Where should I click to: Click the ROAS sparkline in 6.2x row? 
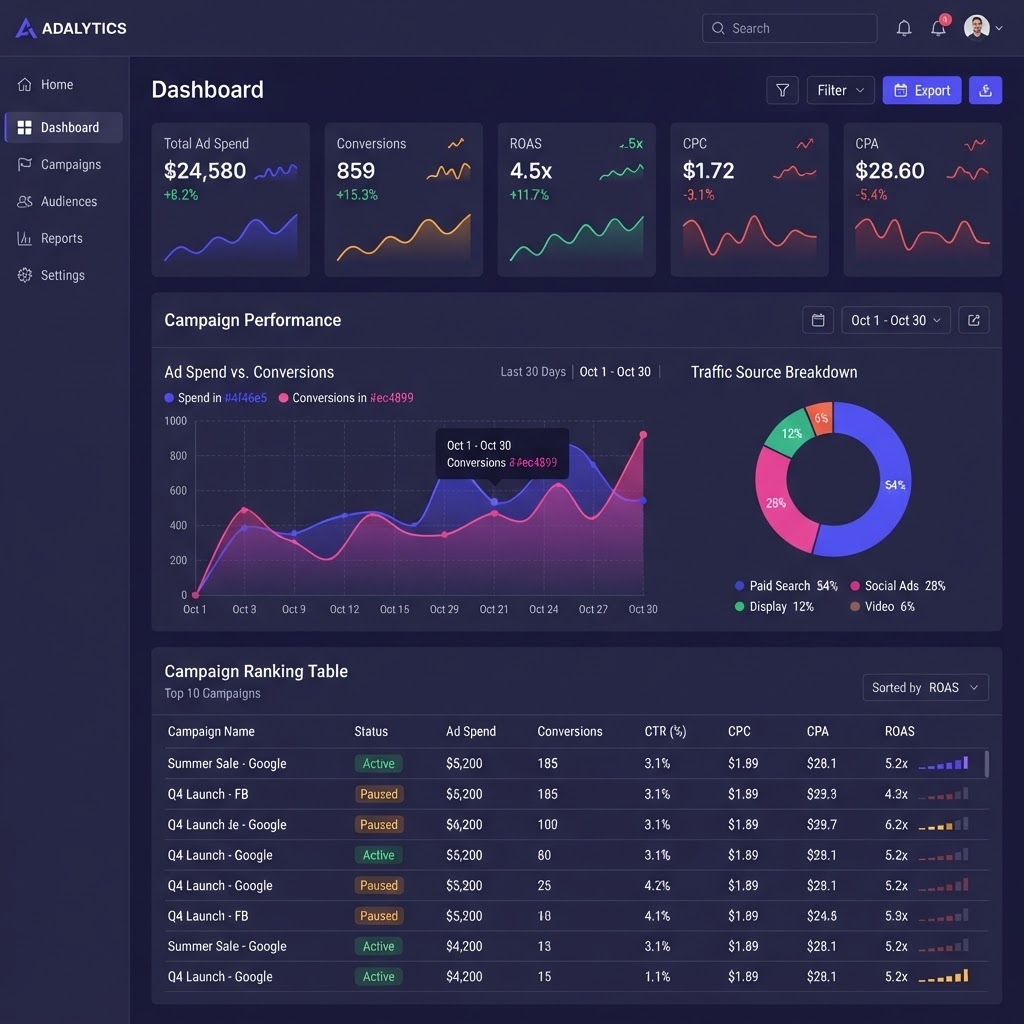click(943, 824)
